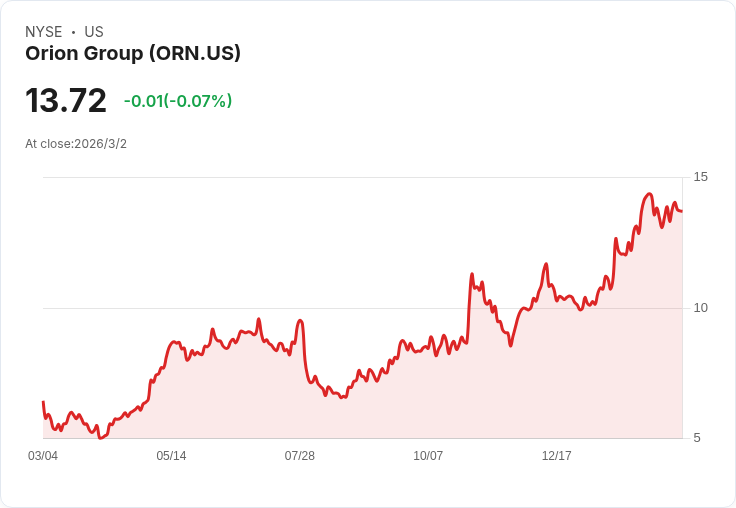The height and width of the screenshot is (508, 736).
Task: Select the 12/17 date on the x-axis
Action: [x=557, y=456]
